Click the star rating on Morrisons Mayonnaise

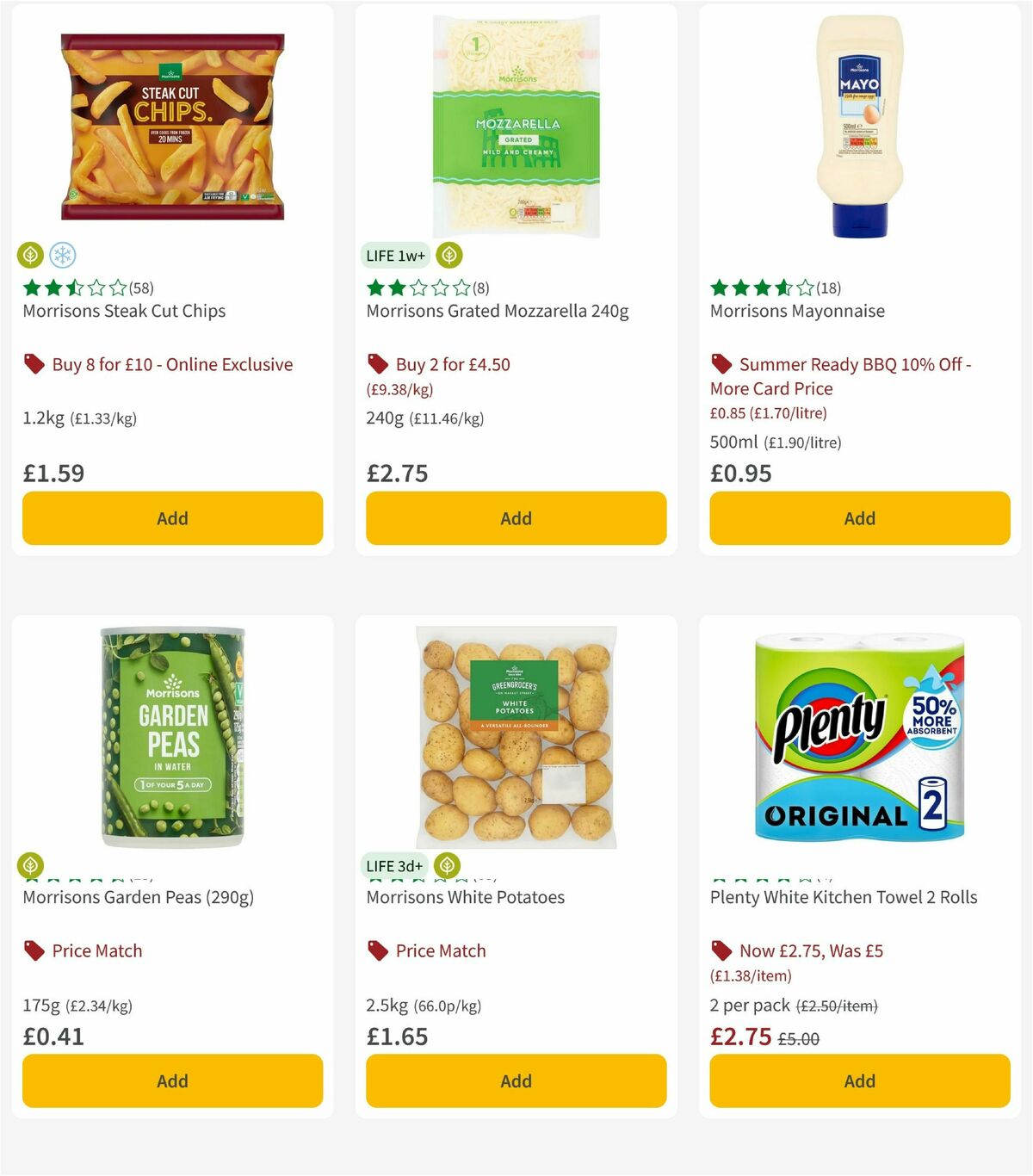(758, 288)
